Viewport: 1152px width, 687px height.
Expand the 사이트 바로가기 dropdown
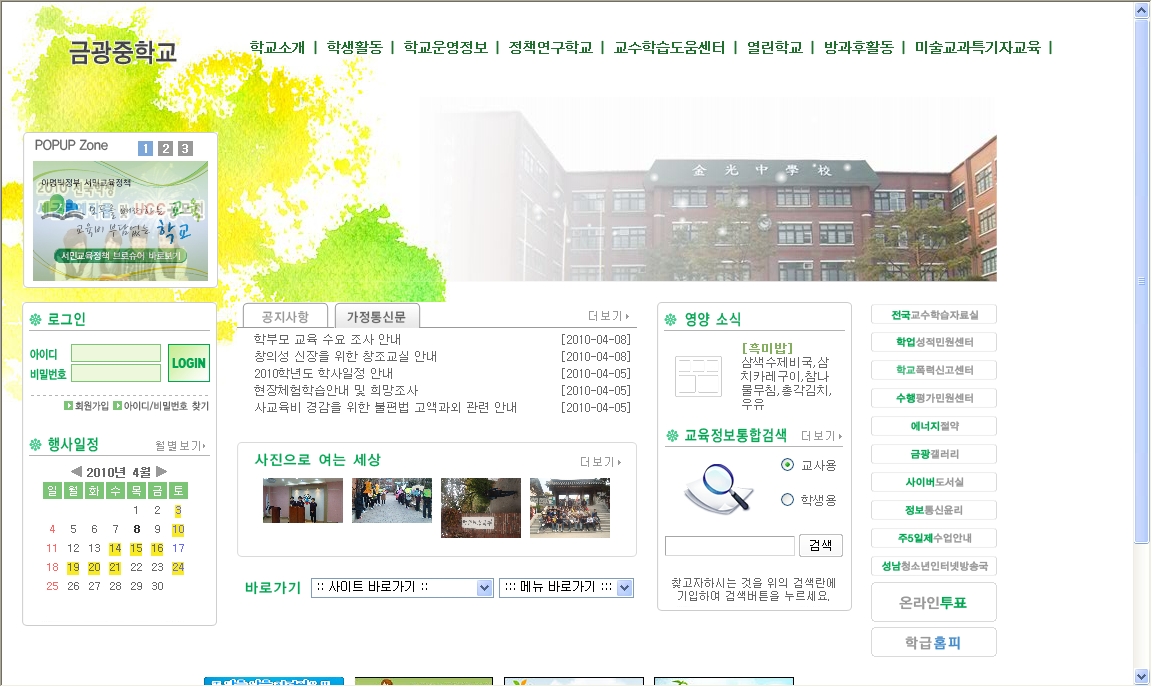(x=402, y=588)
